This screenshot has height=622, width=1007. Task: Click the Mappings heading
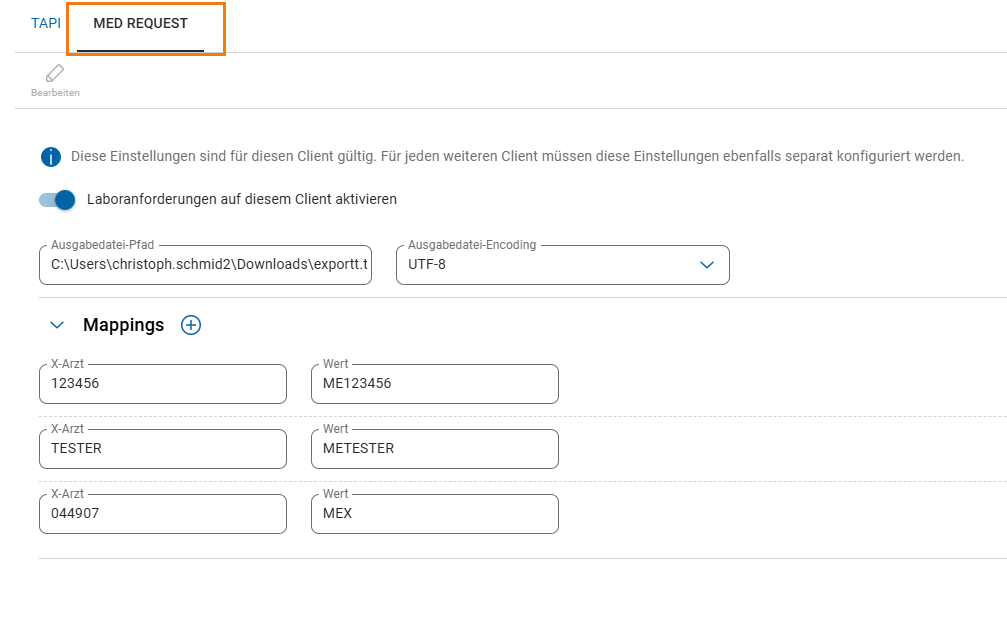point(123,325)
